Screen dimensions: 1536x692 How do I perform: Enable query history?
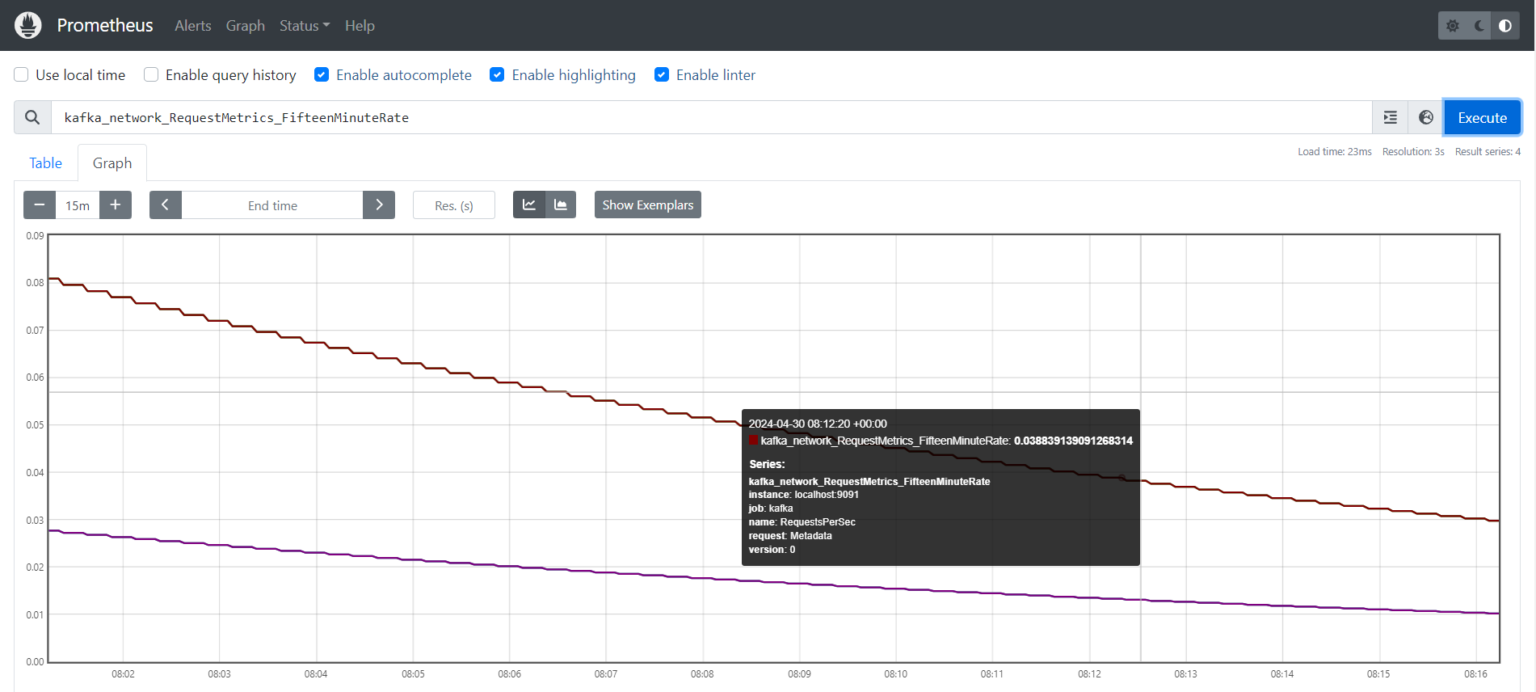pyautogui.click(x=150, y=74)
